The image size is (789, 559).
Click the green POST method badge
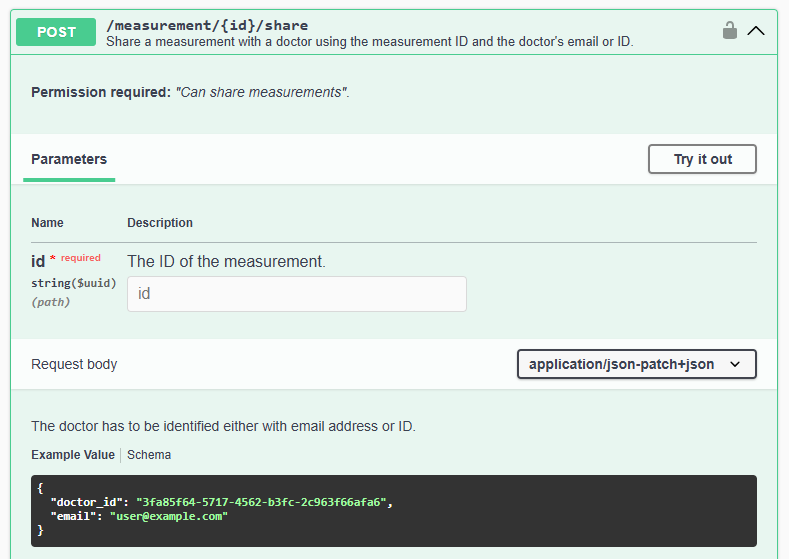point(57,32)
